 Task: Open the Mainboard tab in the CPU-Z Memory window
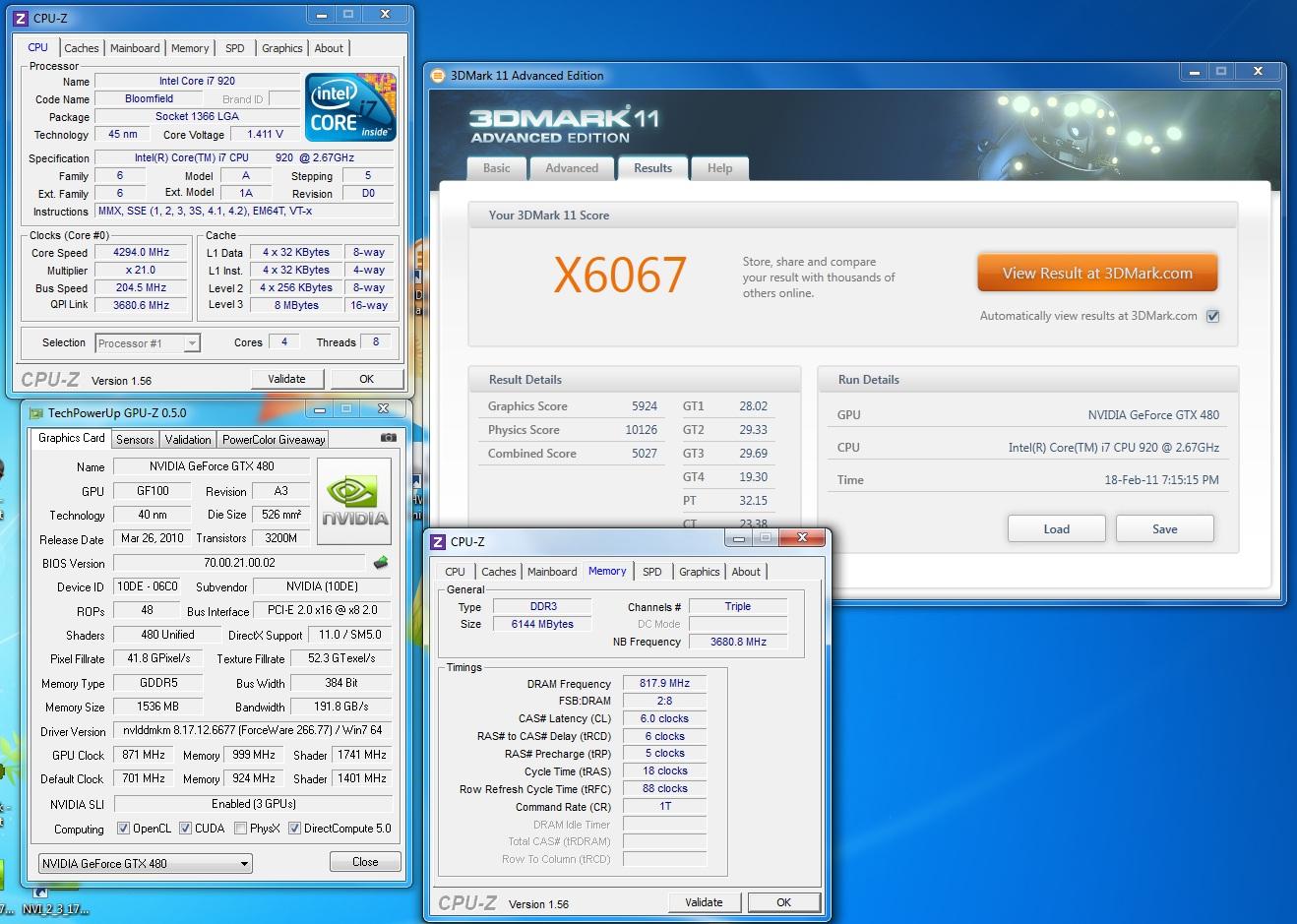pyautogui.click(x=552, y=572)
